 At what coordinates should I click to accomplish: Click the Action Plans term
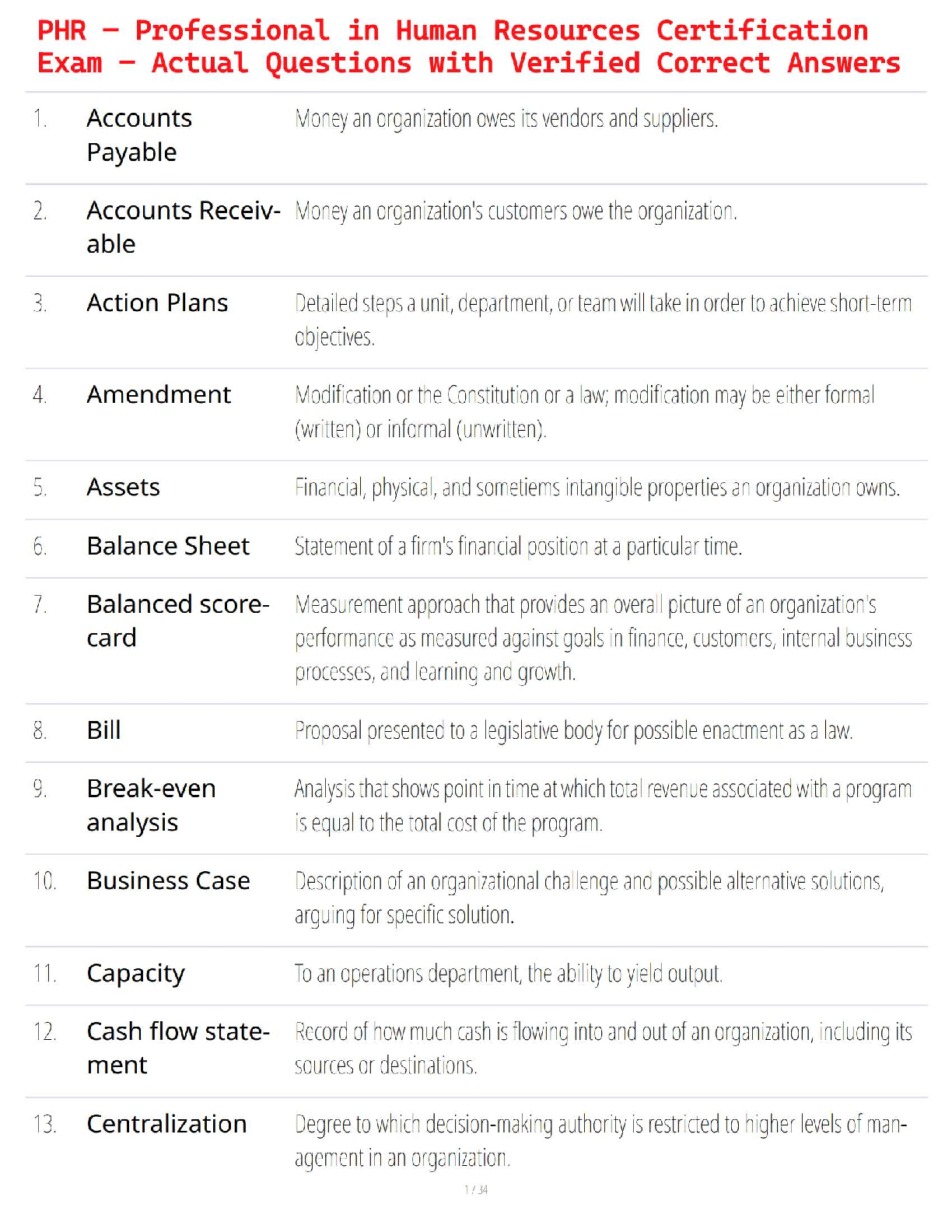(157, 303)
